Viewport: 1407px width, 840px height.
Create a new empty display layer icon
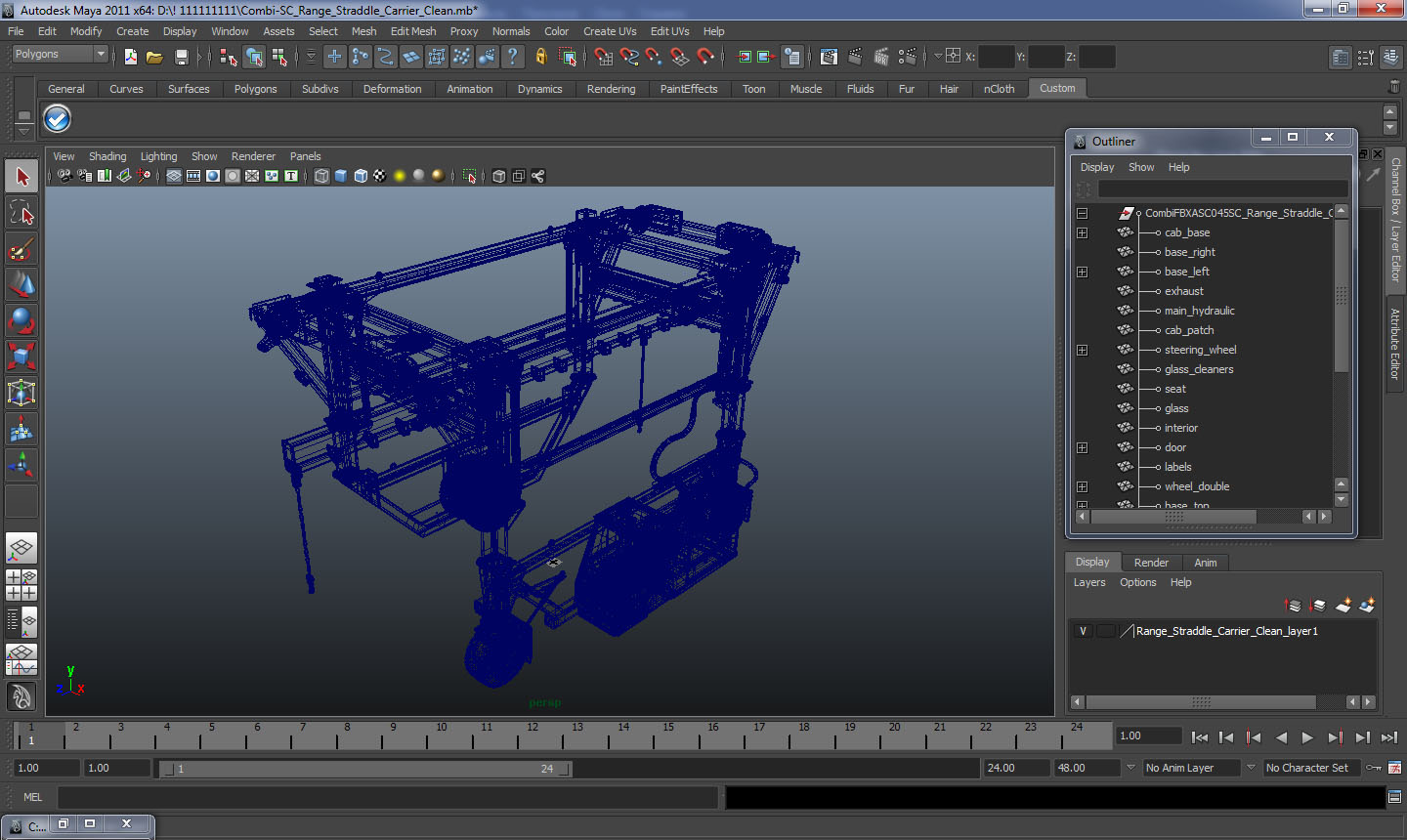coord(1343,606)
